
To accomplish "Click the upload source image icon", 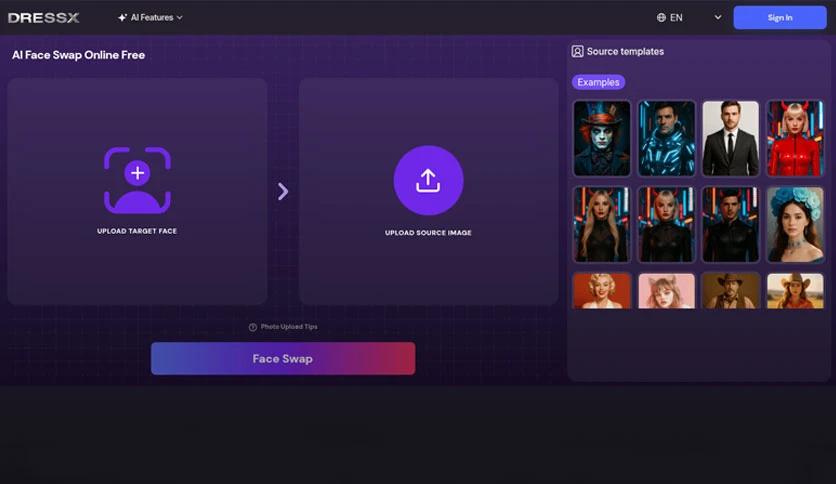I will click(428, 180).
